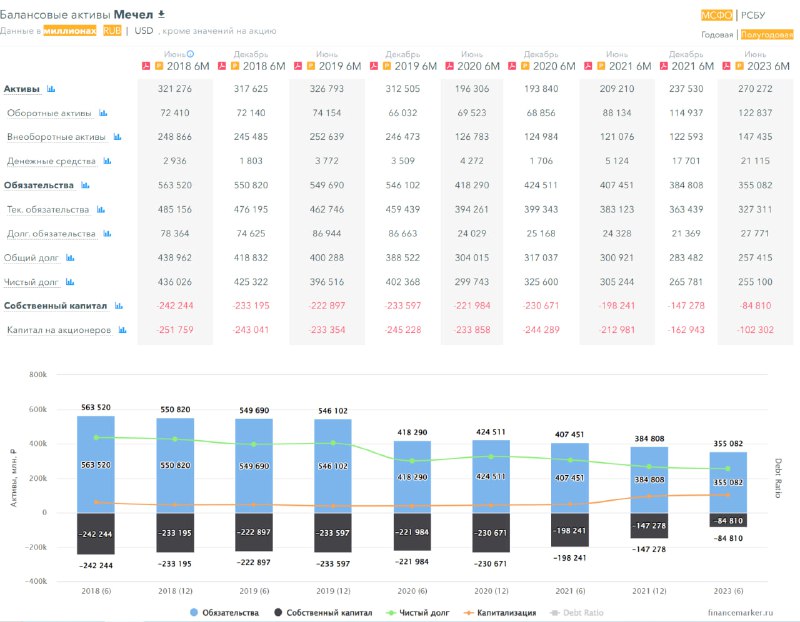Toggle Чистый долг series in chart legend
This screenshot has height=622, width=800.
[418, 612]
